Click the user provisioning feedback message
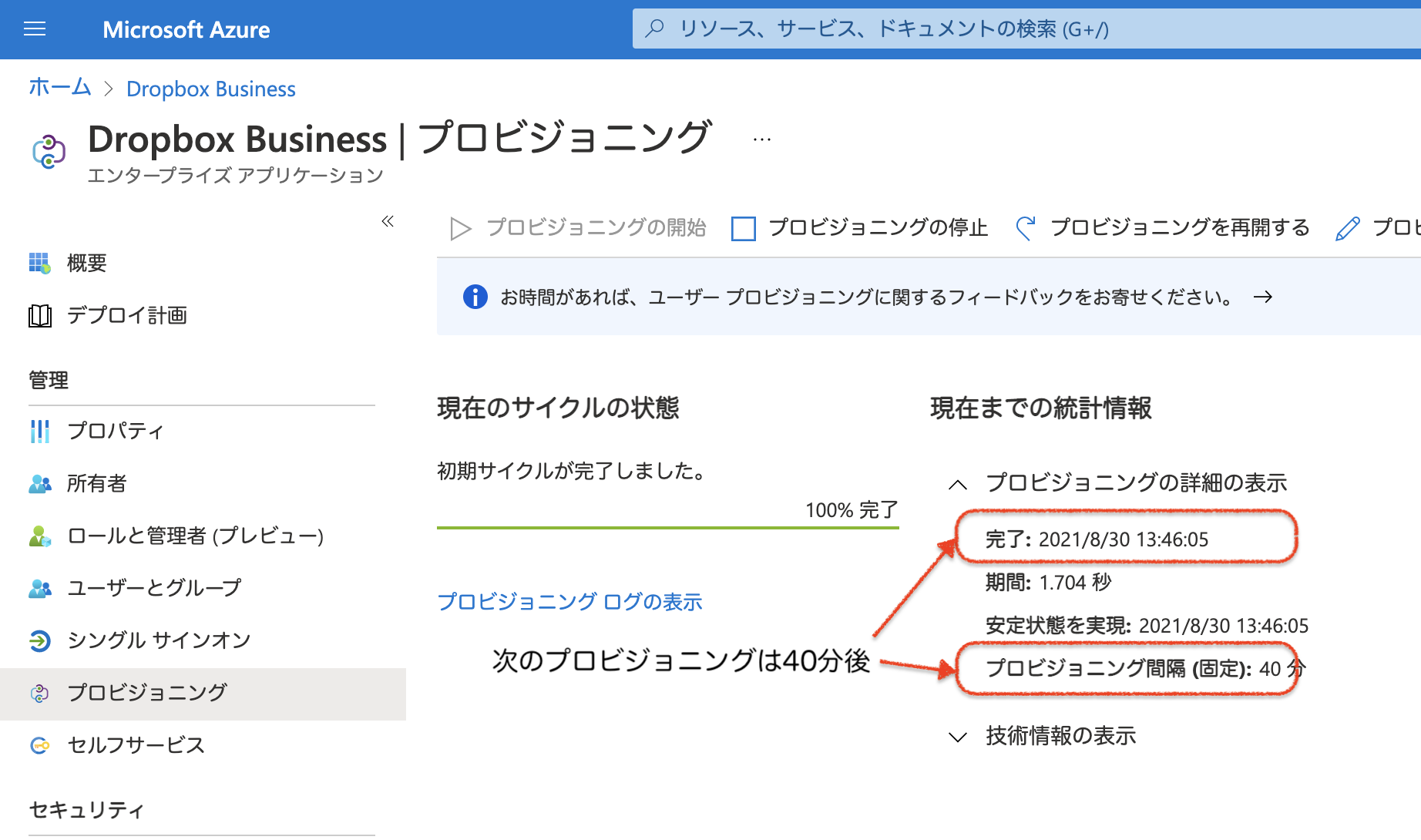 click(868, 297)
